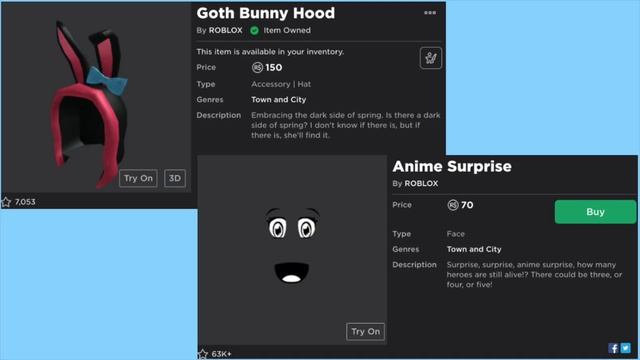Open ROBLOX creator link under Anime Surprise
The height and width of the screenshot is (360, 640).
pyautogui.click(x=421, y=184)
